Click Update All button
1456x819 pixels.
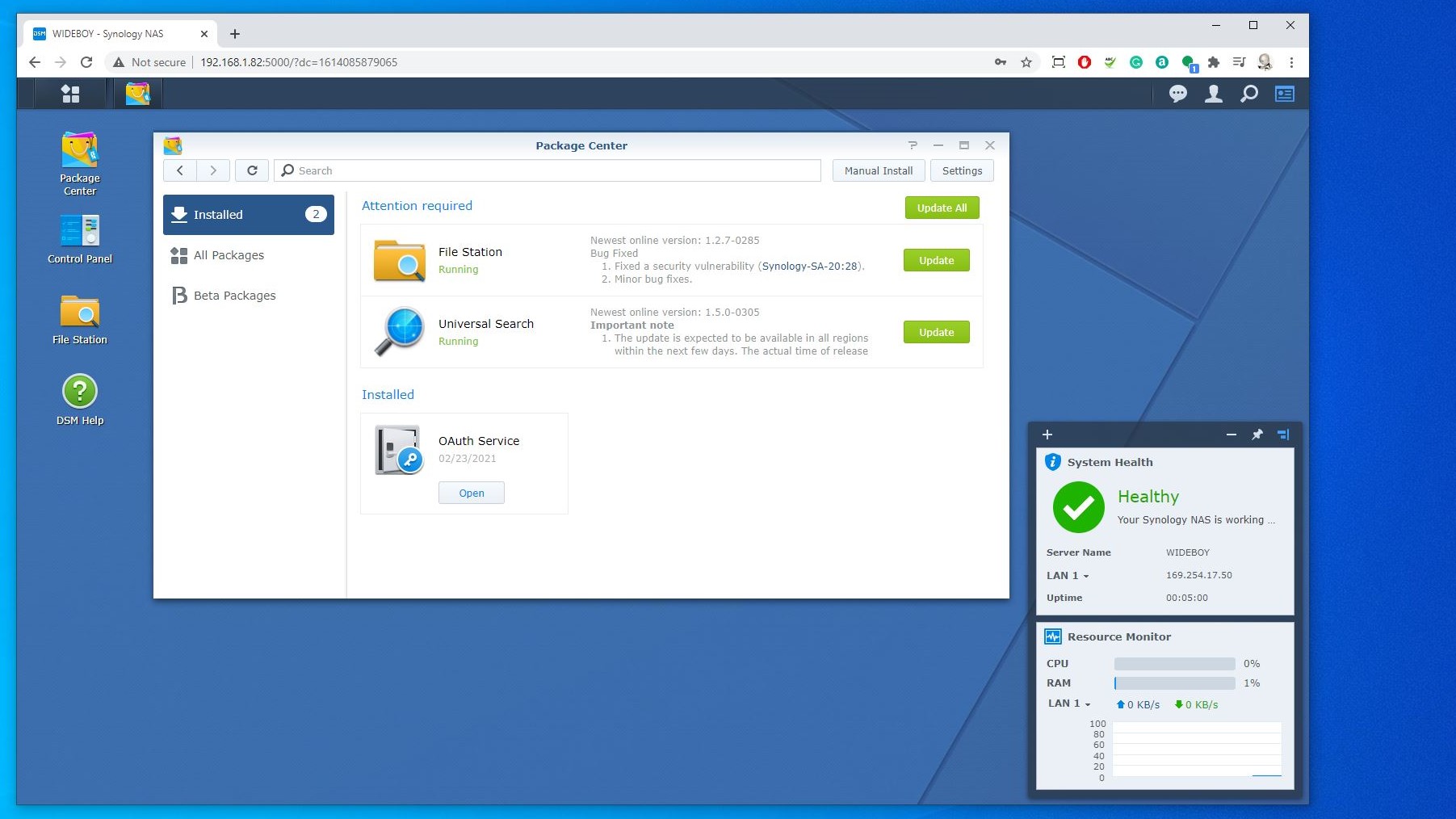[x=942, y=208]
